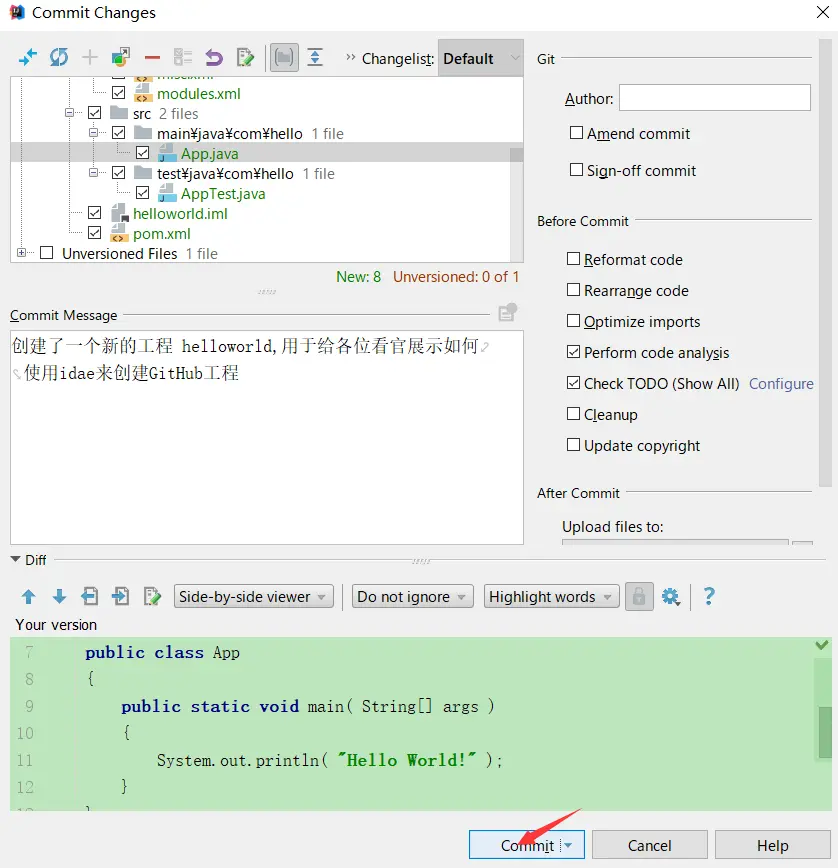Open the Highlight words dropdown
Image resolution: width=838 pixels, height=868 pixels.
[551, 597]
